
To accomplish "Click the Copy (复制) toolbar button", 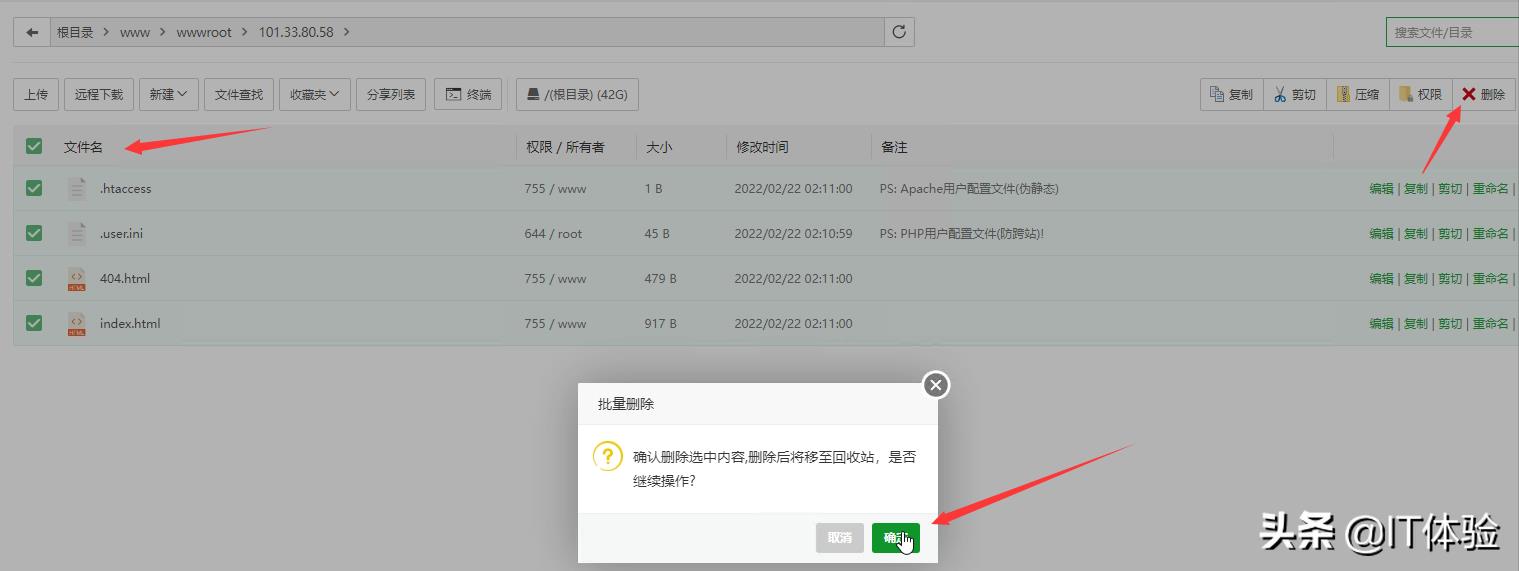I will [1231, 94].
